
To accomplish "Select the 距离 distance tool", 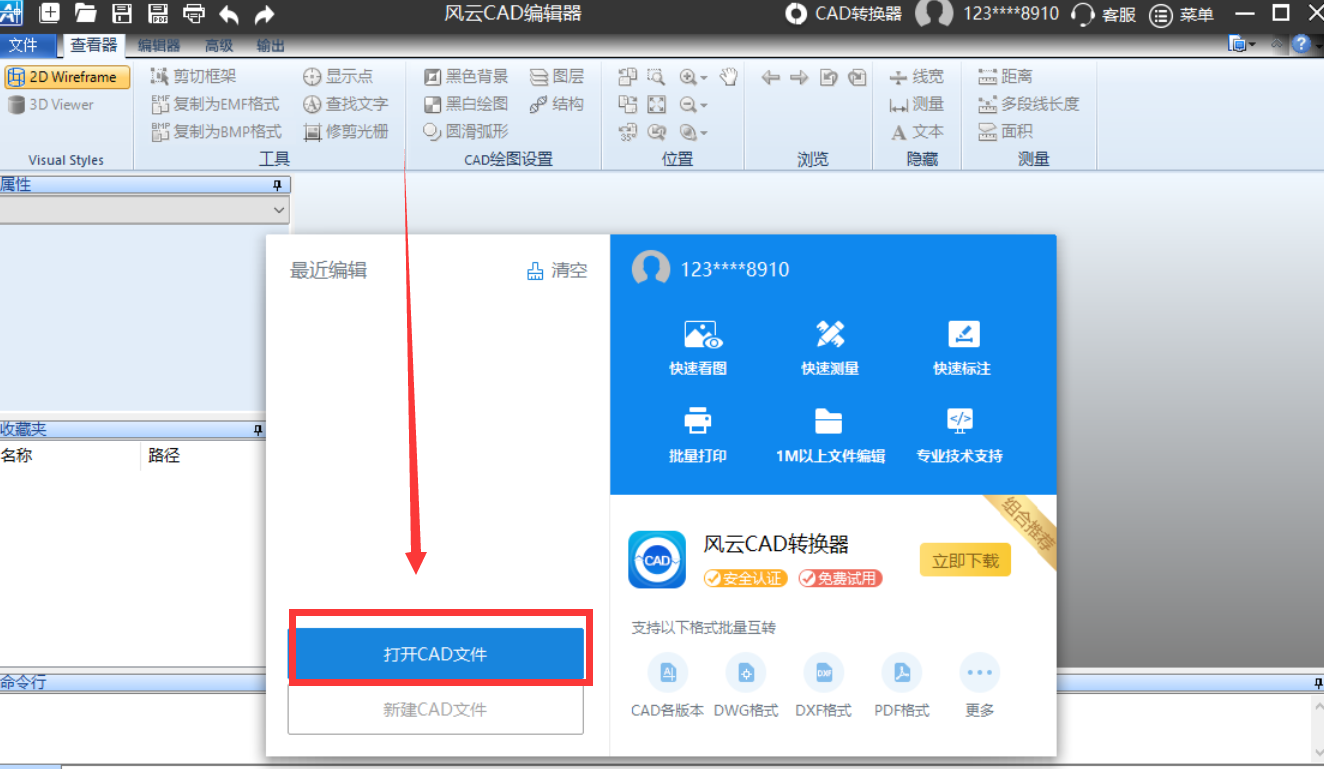I will (1005, 76).
